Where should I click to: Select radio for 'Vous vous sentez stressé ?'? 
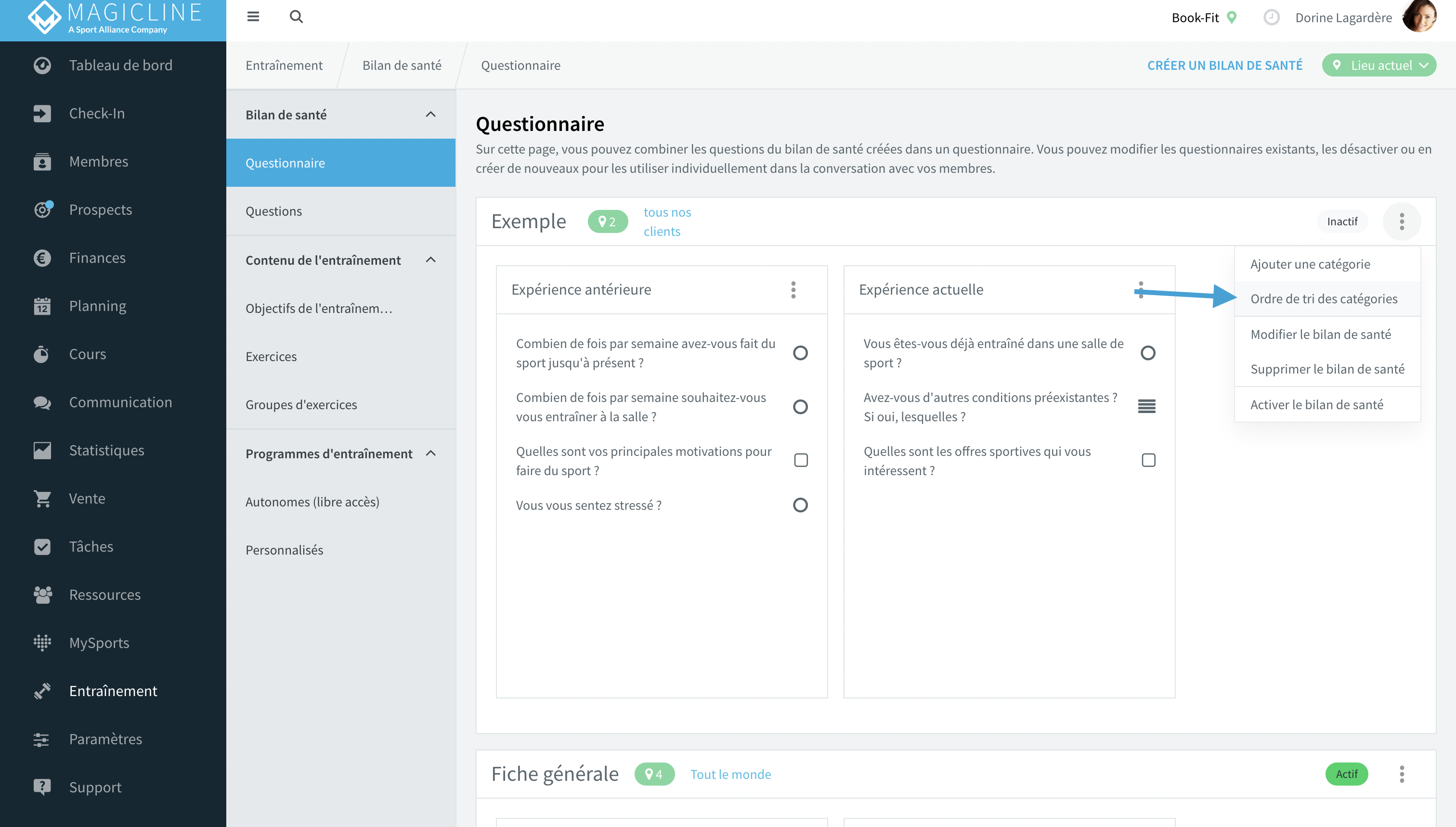tap(800, 505)
